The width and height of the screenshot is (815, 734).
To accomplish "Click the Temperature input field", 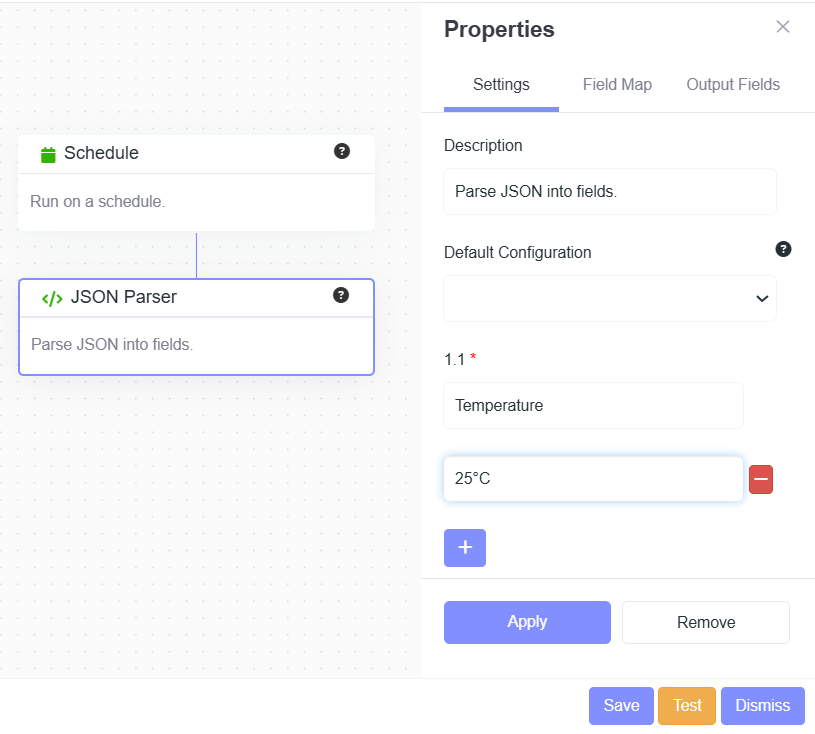I will click(x=593, y=406).
